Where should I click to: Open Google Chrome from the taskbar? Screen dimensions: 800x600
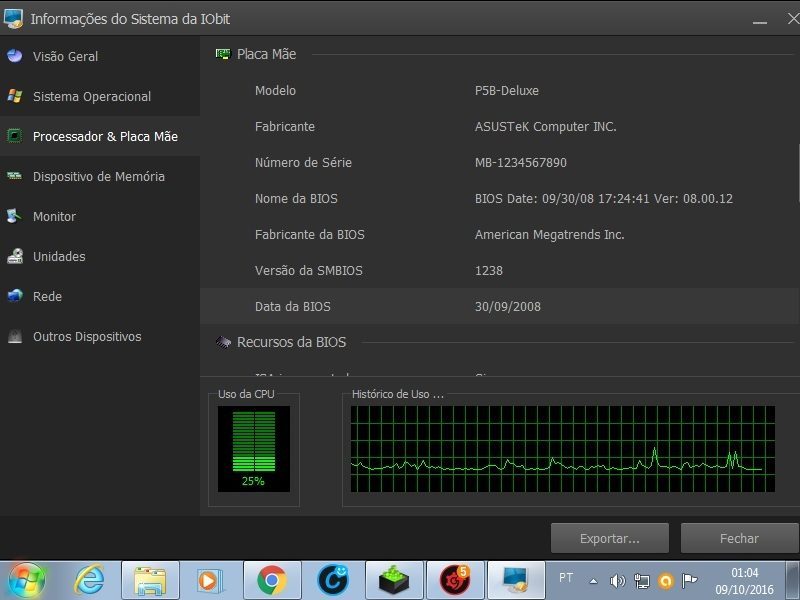click(271, 580)
